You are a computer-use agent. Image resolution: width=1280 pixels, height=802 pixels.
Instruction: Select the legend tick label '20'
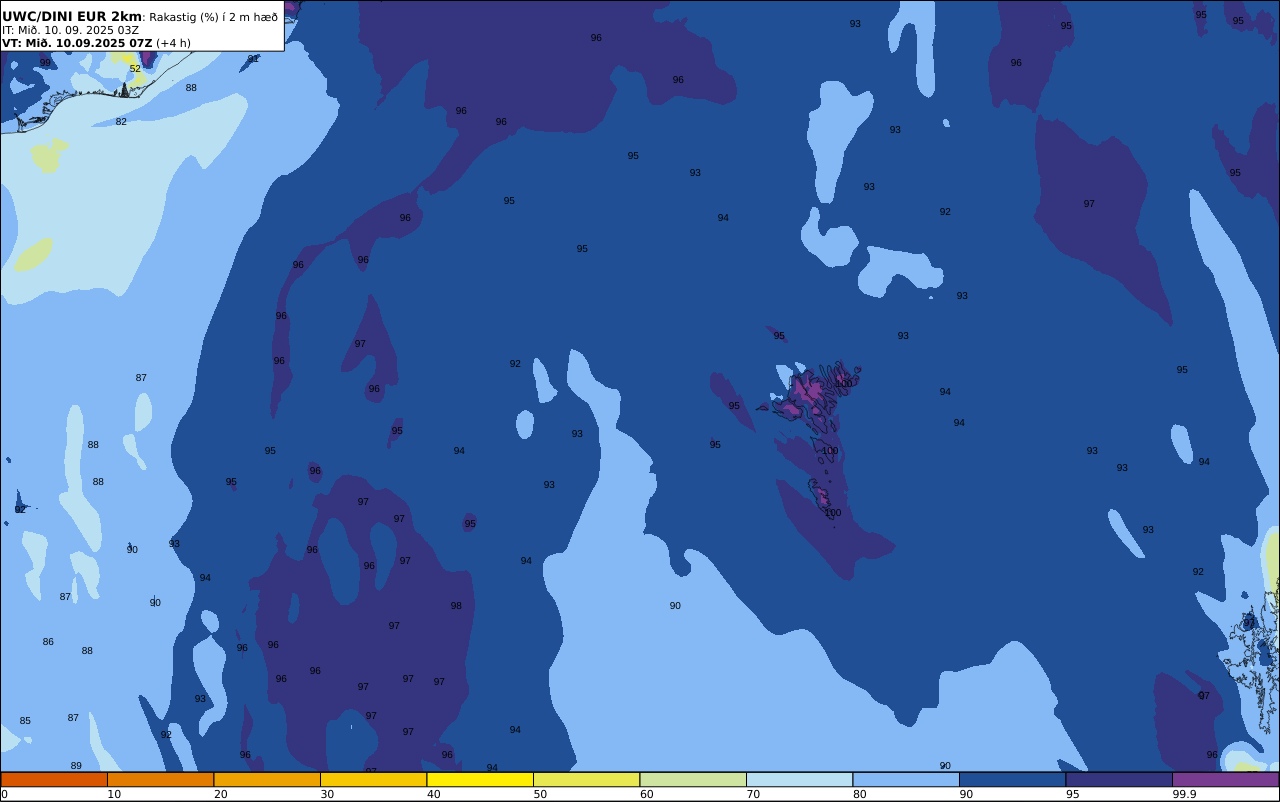[221, 794]
